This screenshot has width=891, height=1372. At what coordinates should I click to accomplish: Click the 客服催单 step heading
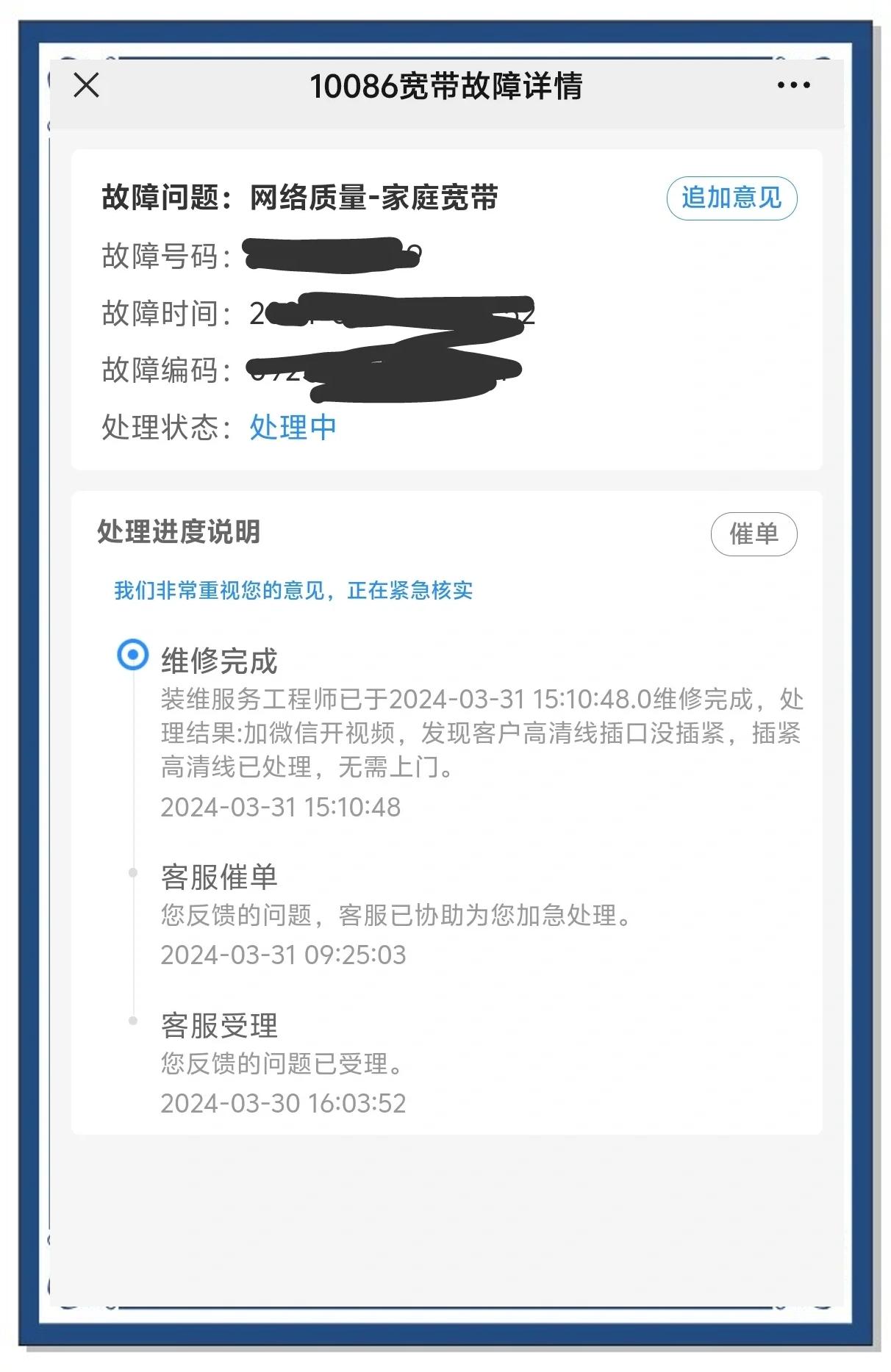tap(219, 877)
